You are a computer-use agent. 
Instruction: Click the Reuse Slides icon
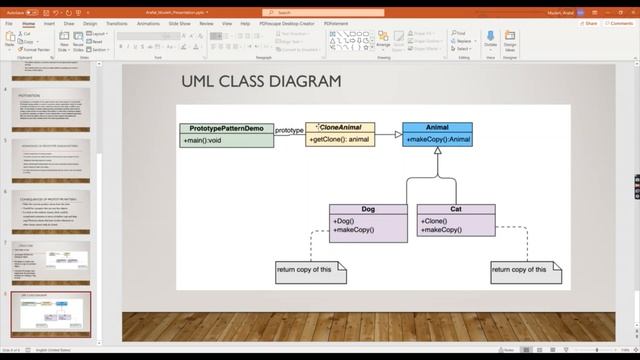tap(78, 37)
